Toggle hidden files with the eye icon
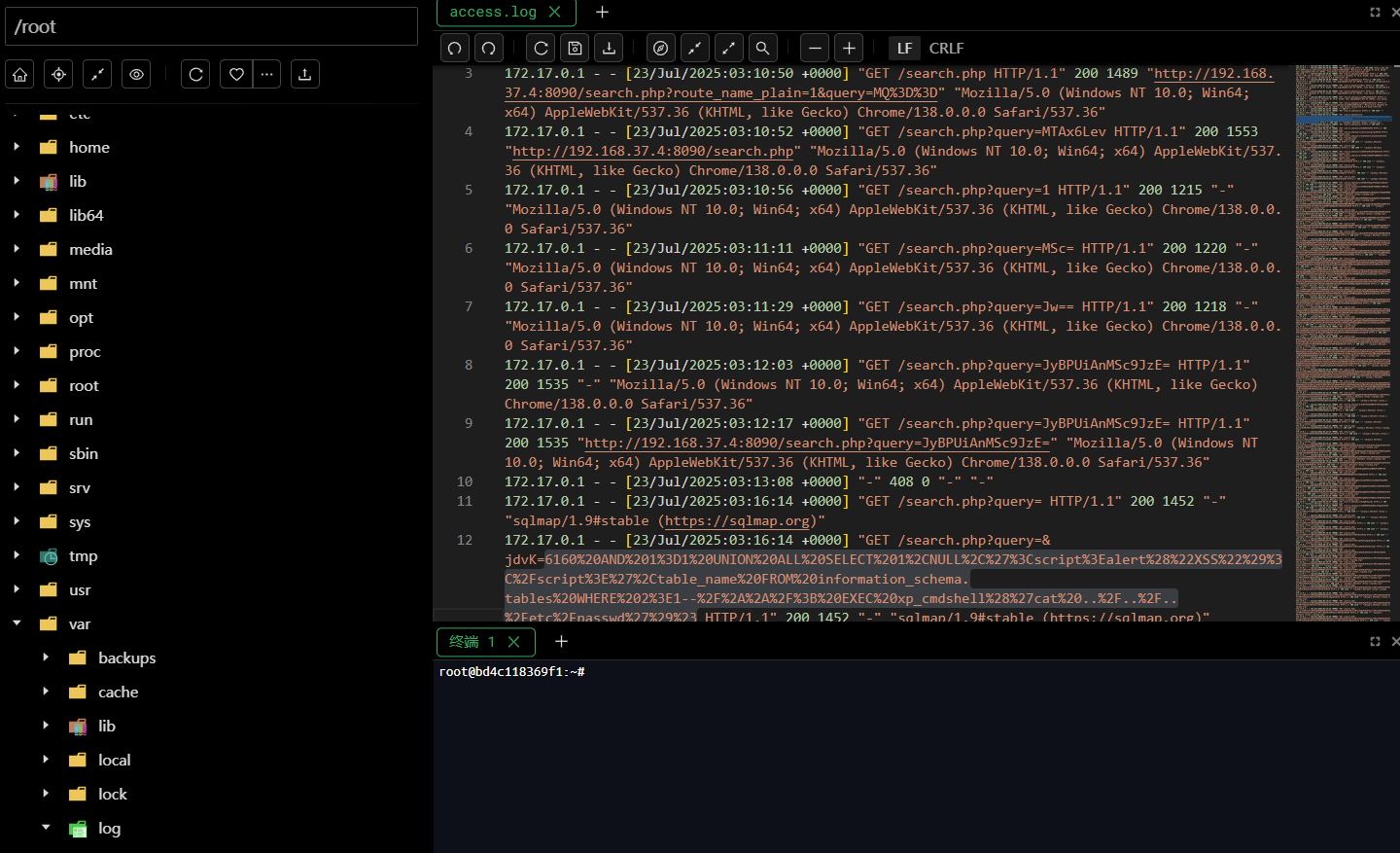This screenshot has height=853, width=1400. [136, 74]
